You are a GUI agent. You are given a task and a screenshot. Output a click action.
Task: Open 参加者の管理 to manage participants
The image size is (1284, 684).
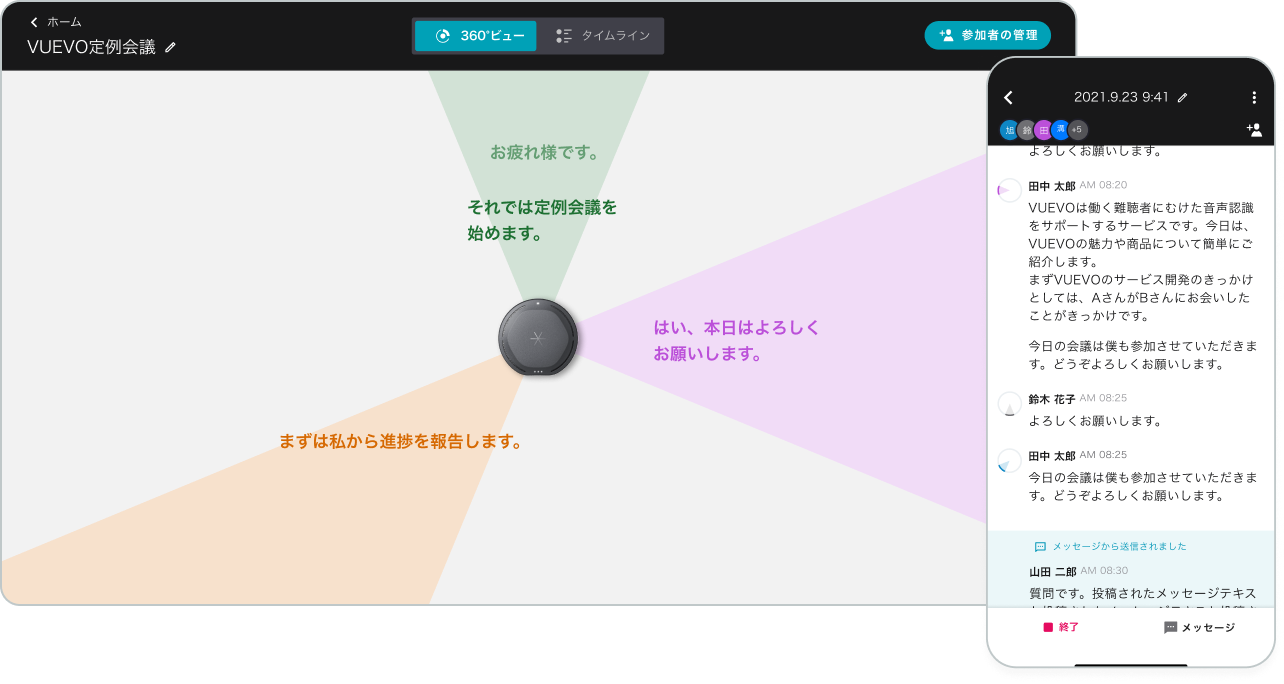[x=988, y=35]
